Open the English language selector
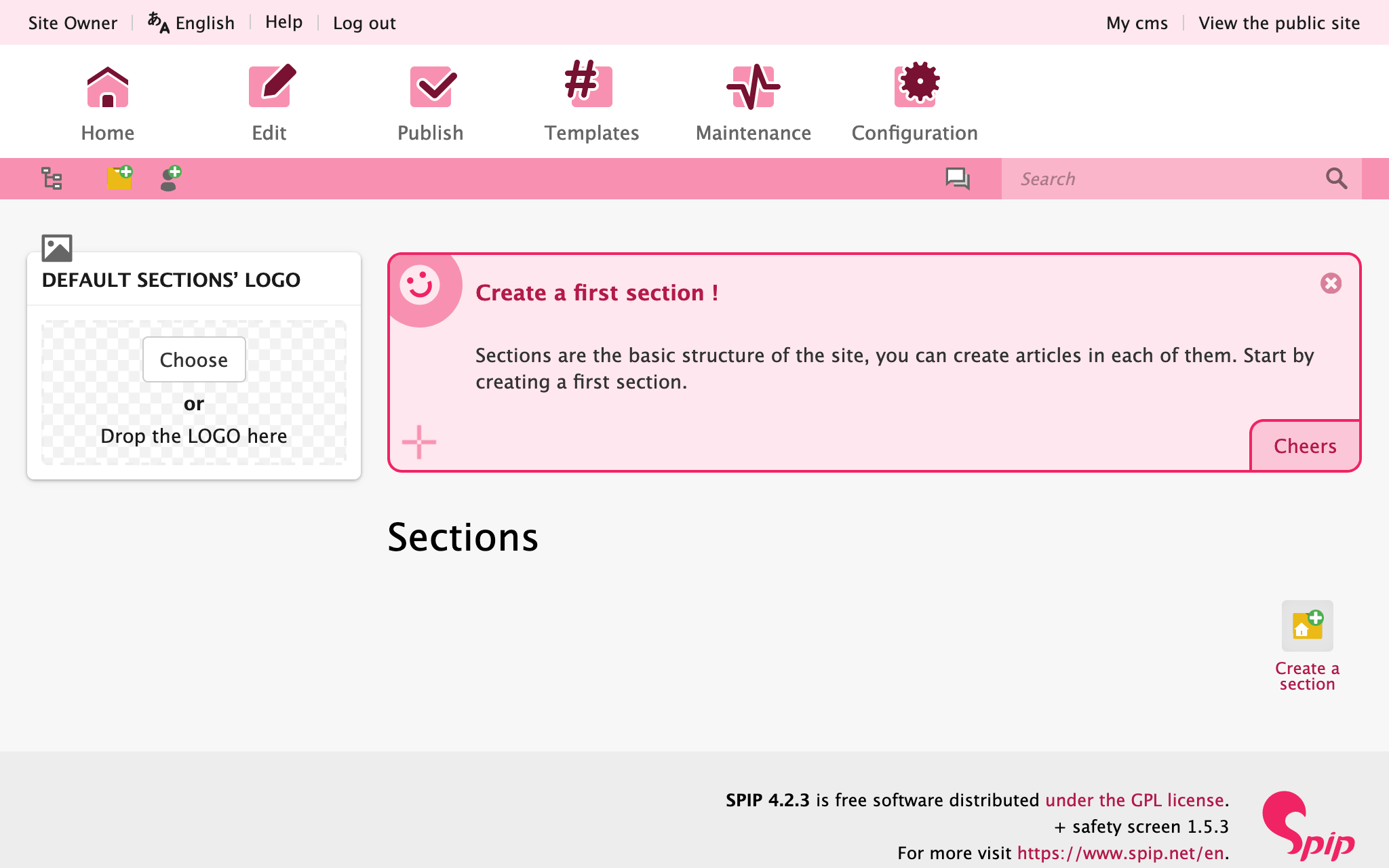 [192, 23]
